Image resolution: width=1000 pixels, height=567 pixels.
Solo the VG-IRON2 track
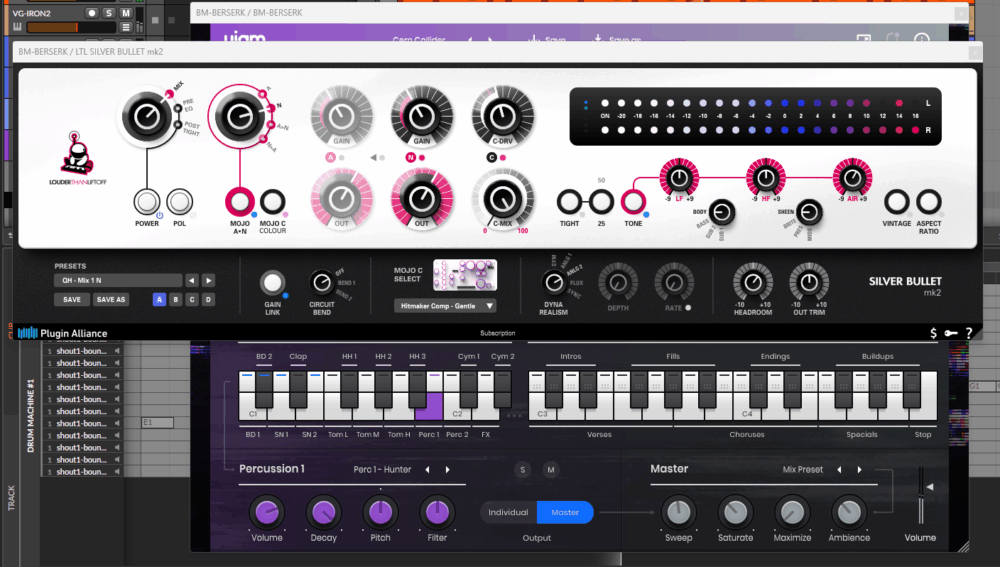coord(109,13)
